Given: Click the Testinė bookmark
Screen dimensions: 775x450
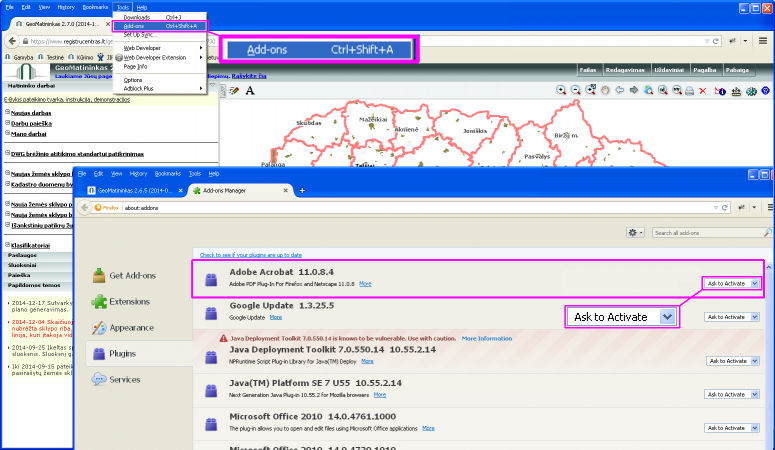Looking at the screenshot, I should click(51, 57).
